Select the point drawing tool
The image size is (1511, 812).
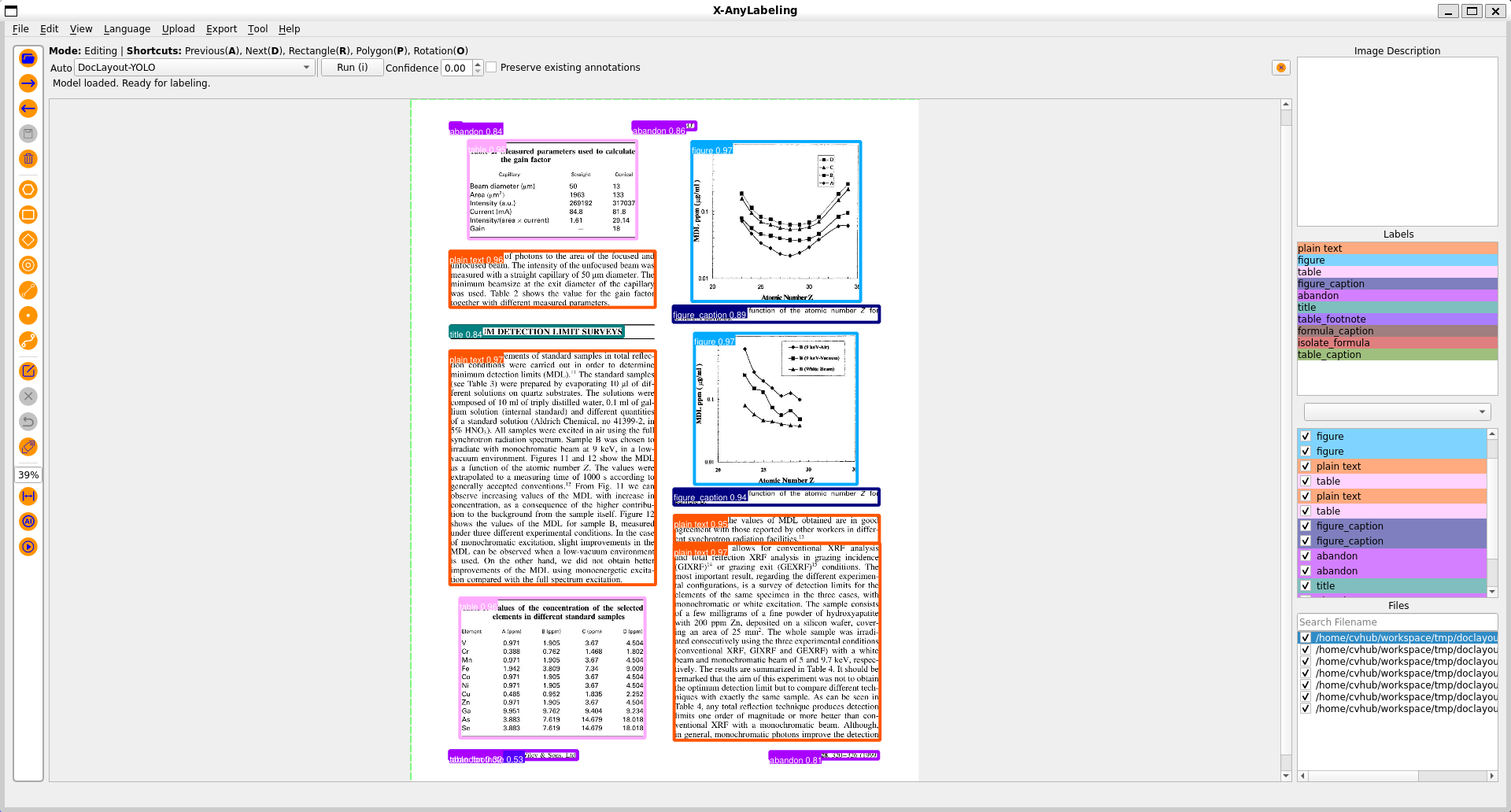(x=28, y=316)
